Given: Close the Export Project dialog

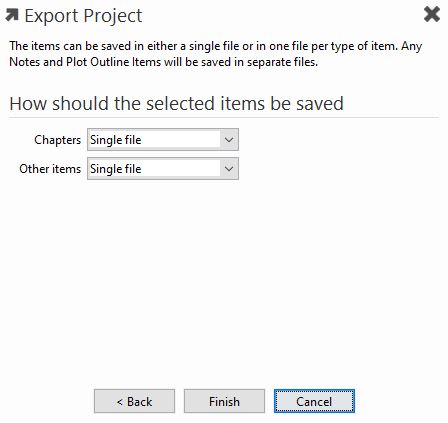Looking at the screenshot, I should coord(432,15).
